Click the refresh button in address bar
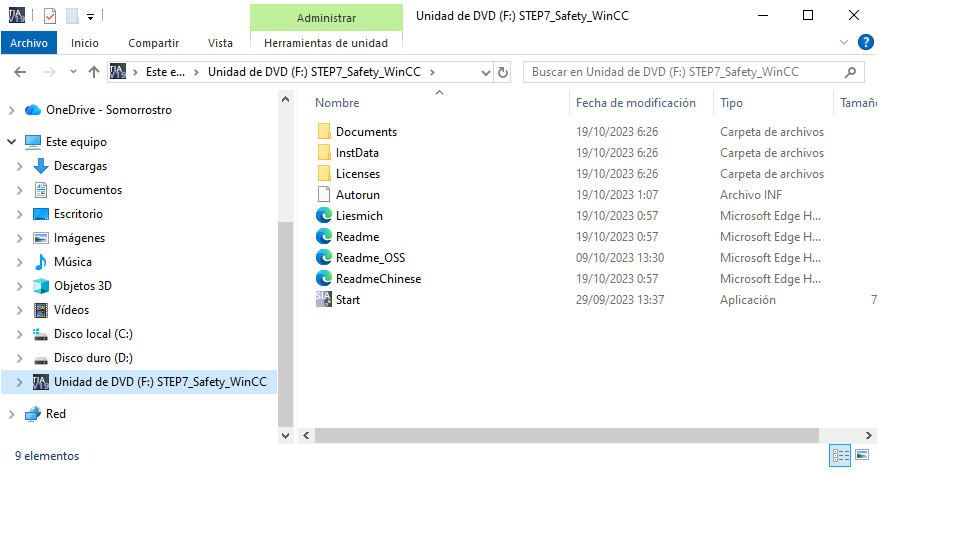Viewport: 960px width, 540px height. 503,72
